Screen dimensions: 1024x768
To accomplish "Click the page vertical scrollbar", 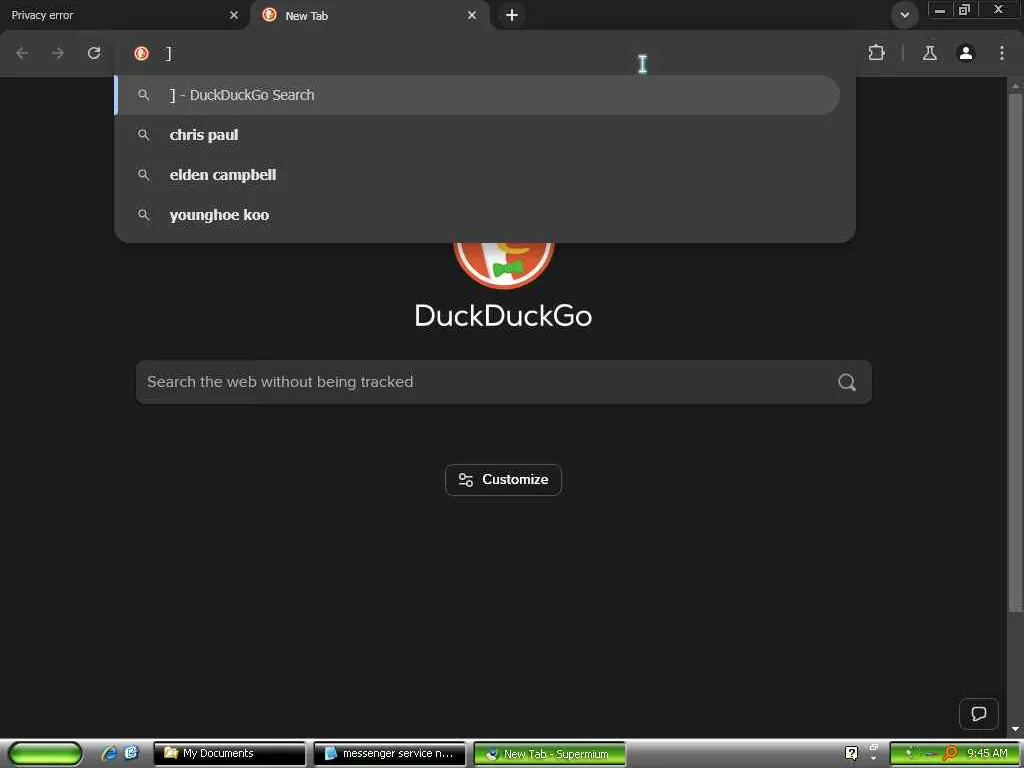I will 1015,353.
